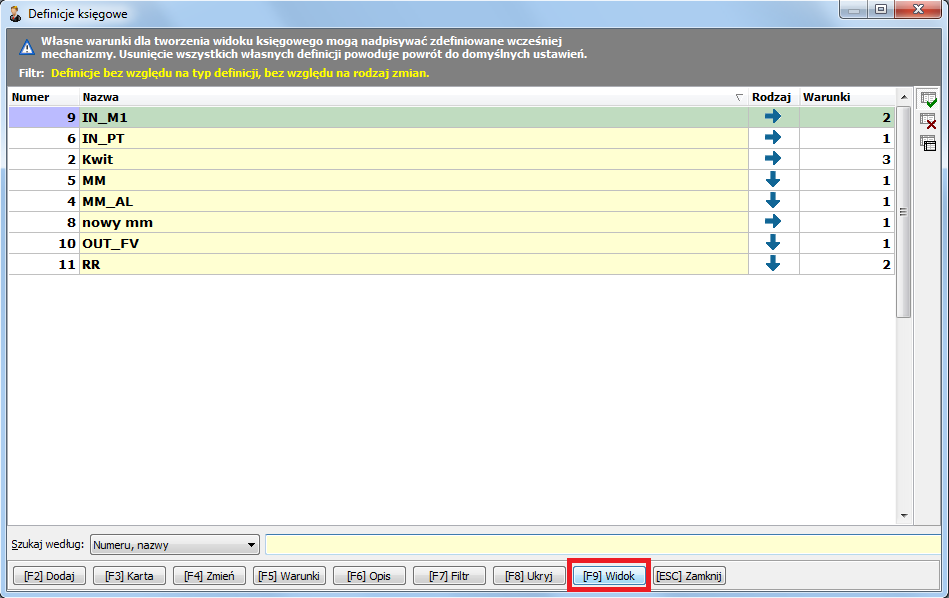Click the right arrow icon in IN_M1 row
The image size is (949, 598).
[773, 116]
